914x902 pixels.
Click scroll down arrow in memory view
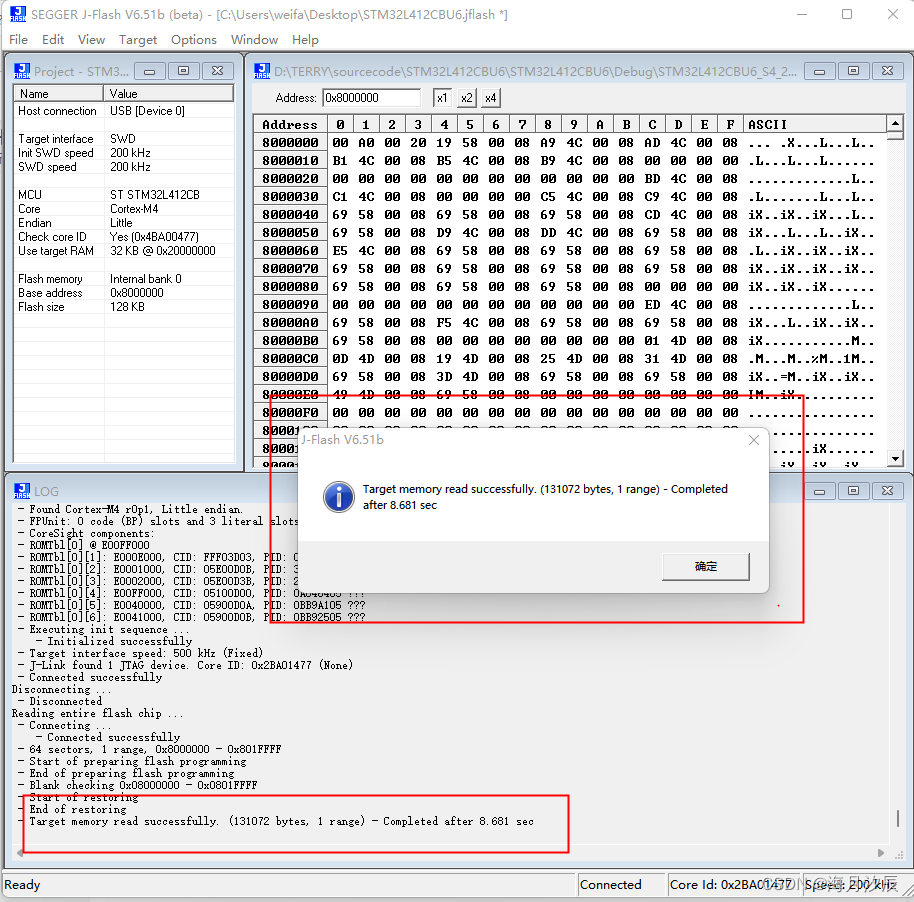coord(895,458)
